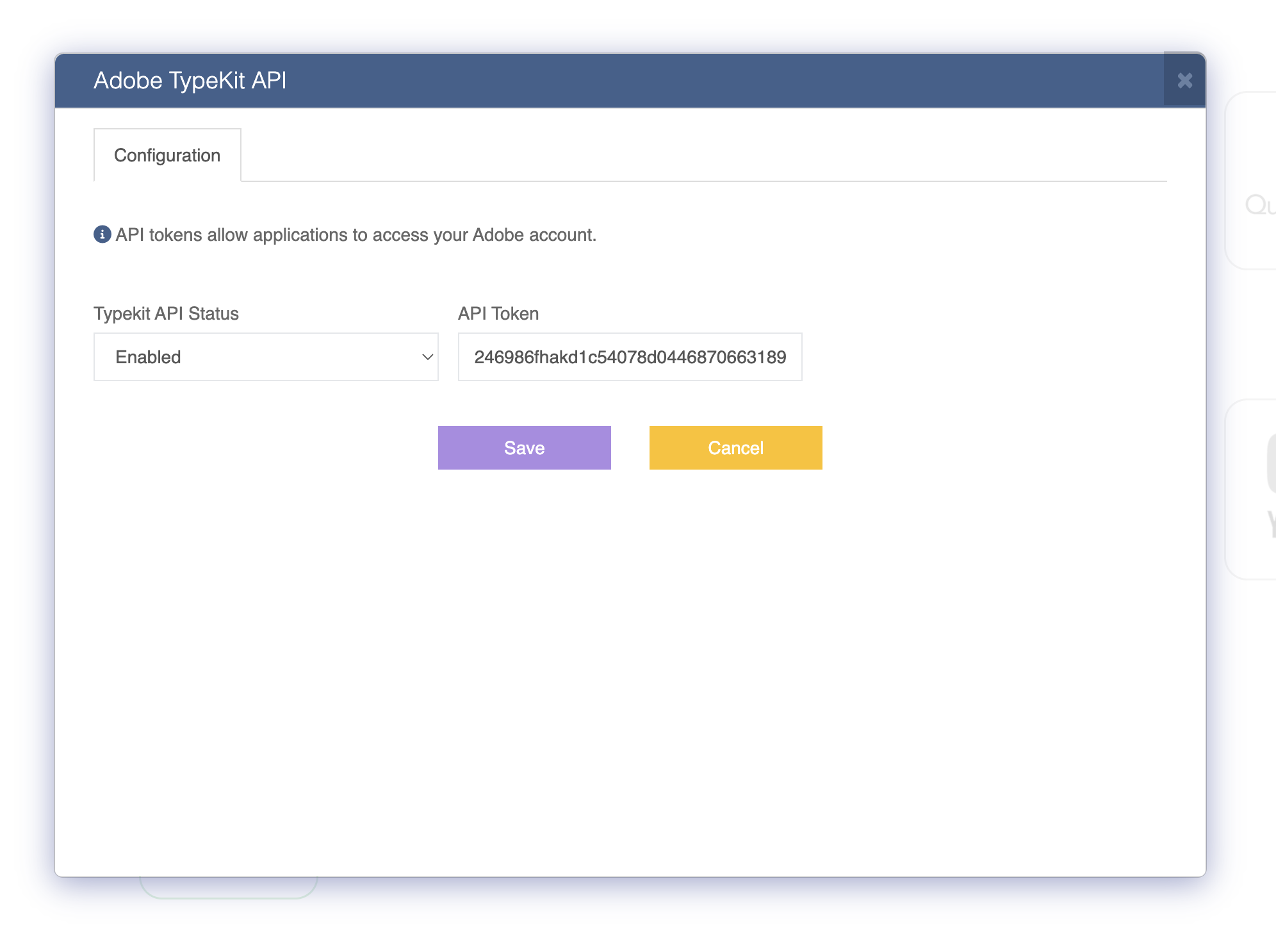The image size is (1276, 952).
Task: Open the Typekit API Status dropdown
Action: [266, 357]
